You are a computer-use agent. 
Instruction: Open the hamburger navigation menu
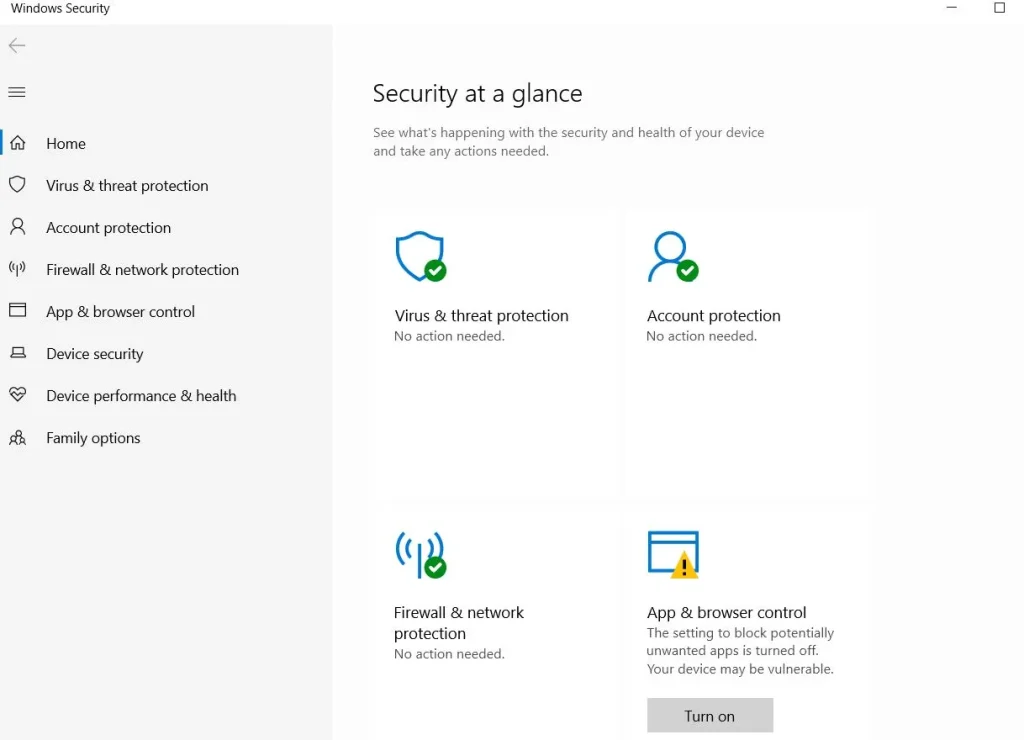17,92
